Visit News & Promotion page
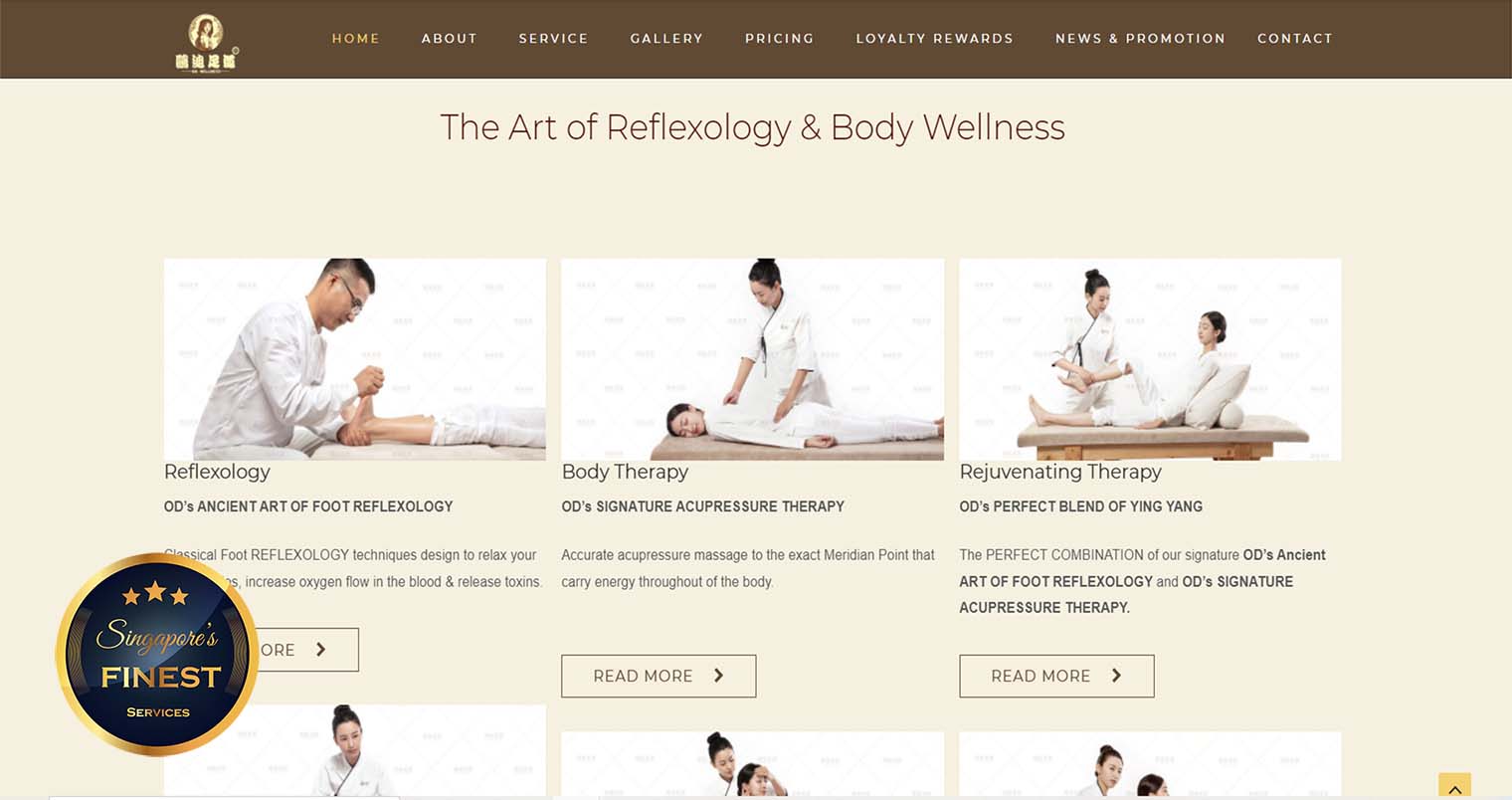This screenshot has width=1512, height=800. [1140, 39]
